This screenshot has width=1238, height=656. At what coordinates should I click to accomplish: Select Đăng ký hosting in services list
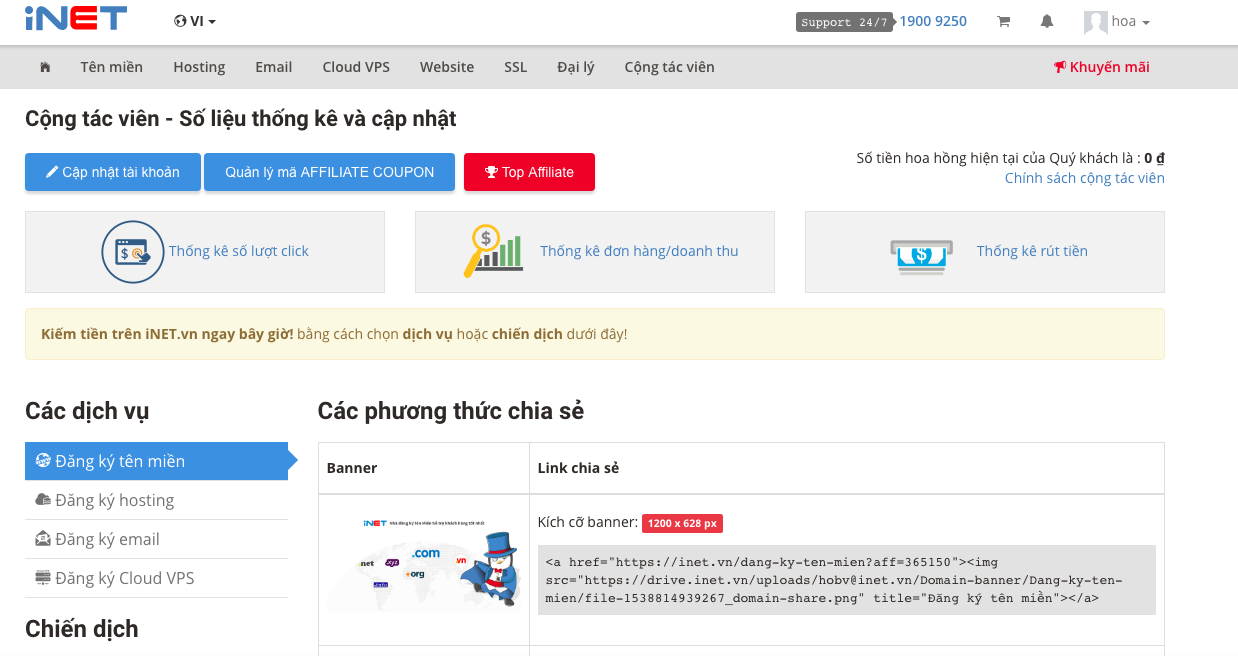coord(113,500)
